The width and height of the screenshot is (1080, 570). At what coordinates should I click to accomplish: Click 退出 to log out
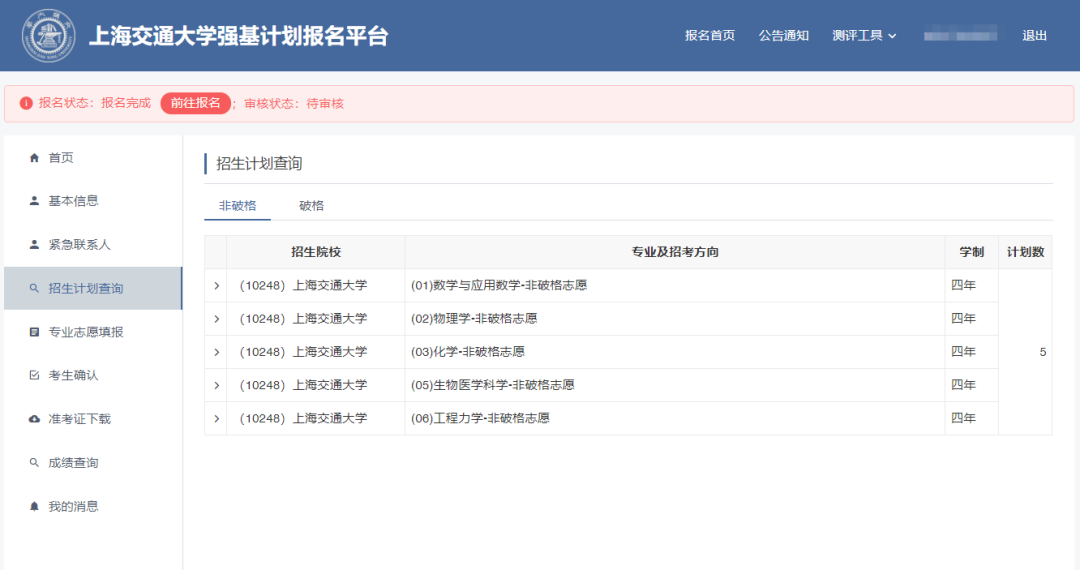coord(1034,36)
